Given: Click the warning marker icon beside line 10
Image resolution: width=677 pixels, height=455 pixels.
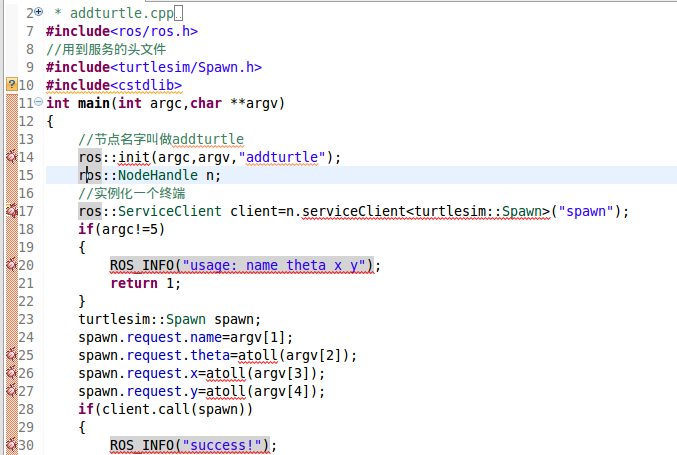Looking at the screenshot, I should 12,85.
